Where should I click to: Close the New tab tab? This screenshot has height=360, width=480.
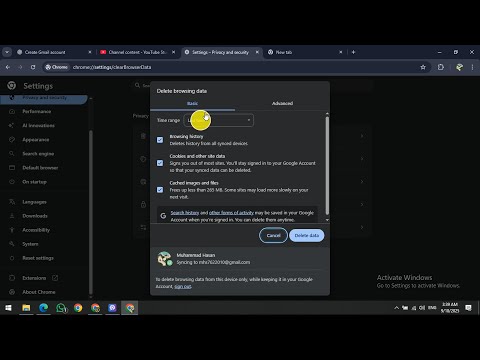pyautogui.click(x=341, y=52)
